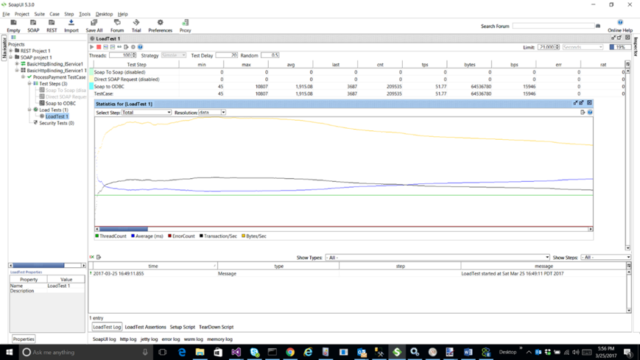The image size is (640, 360).
Task: Open the Setup Script tab
Action: point(182,327)
